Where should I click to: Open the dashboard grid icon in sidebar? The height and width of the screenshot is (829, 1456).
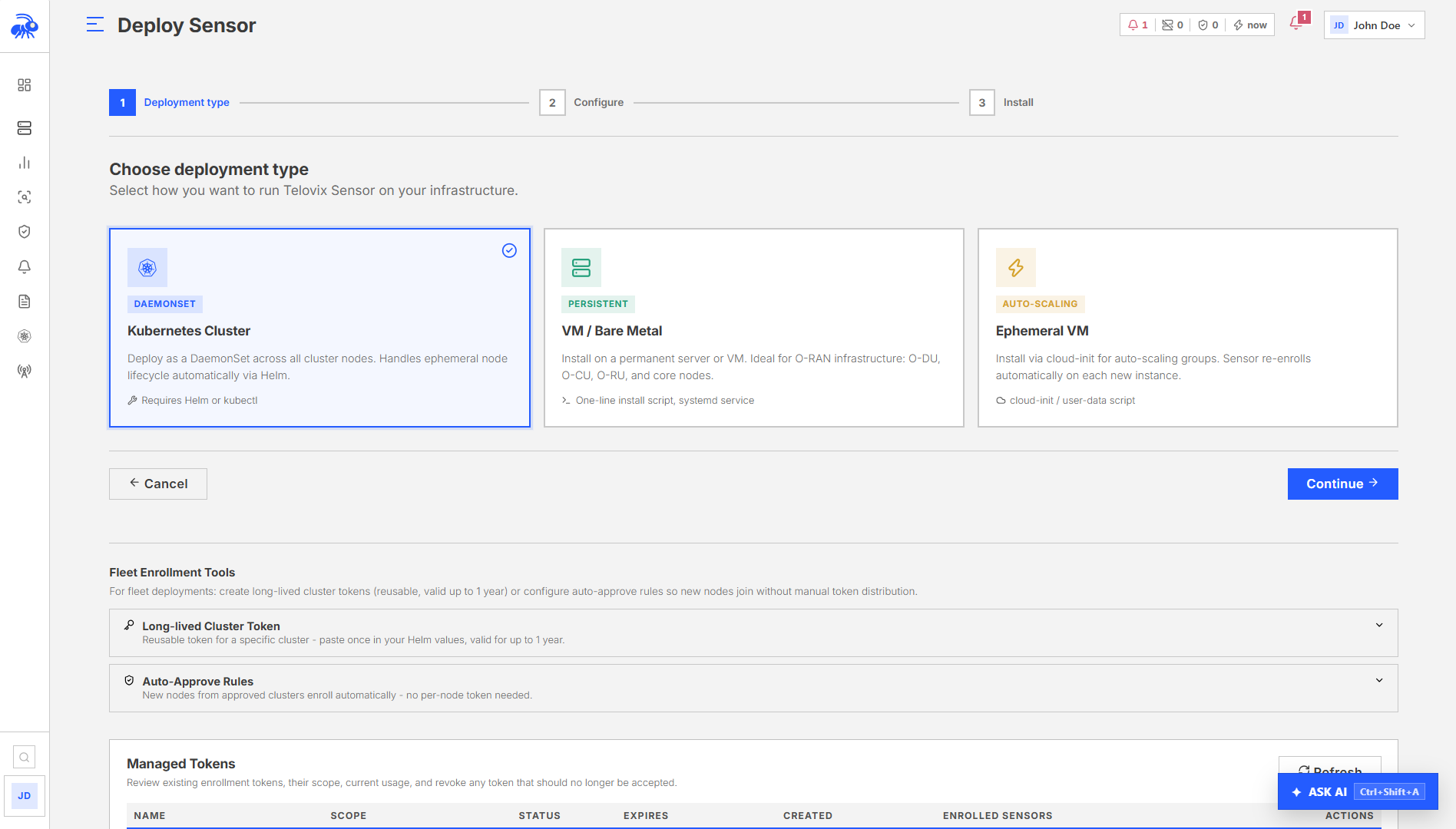tap(25, 84)
